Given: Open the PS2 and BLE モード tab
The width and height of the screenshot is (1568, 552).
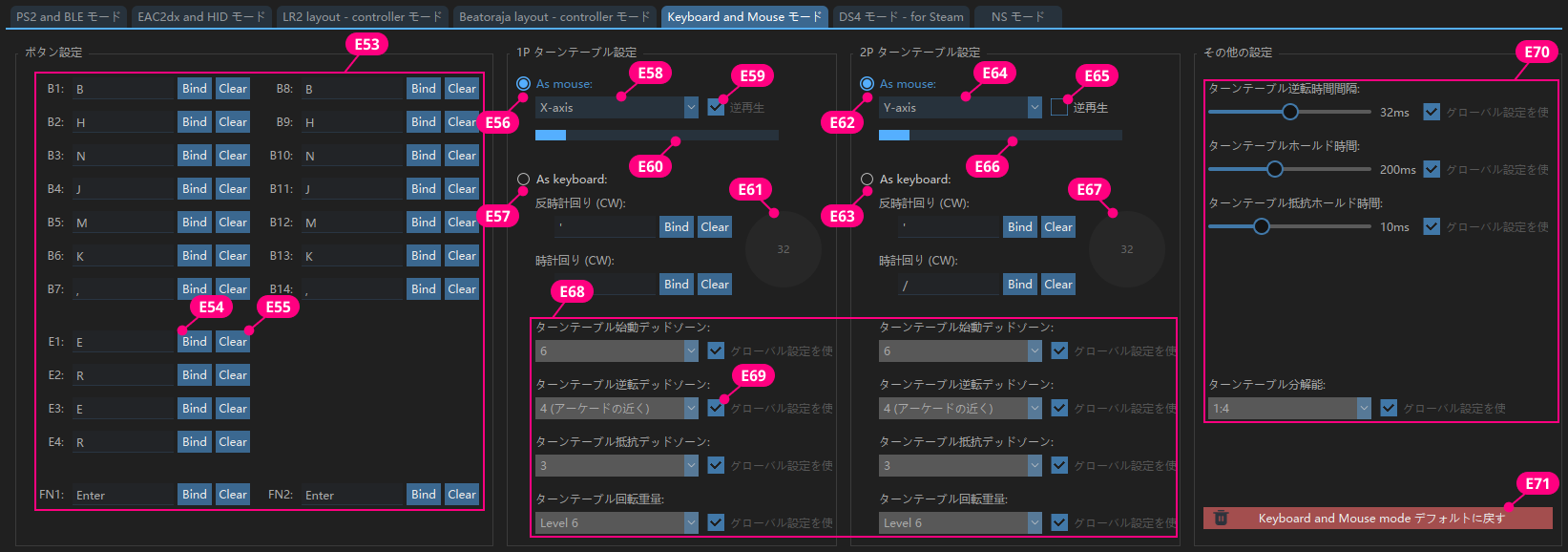Looking at the screenshot, I should click(x=68, y=16).
